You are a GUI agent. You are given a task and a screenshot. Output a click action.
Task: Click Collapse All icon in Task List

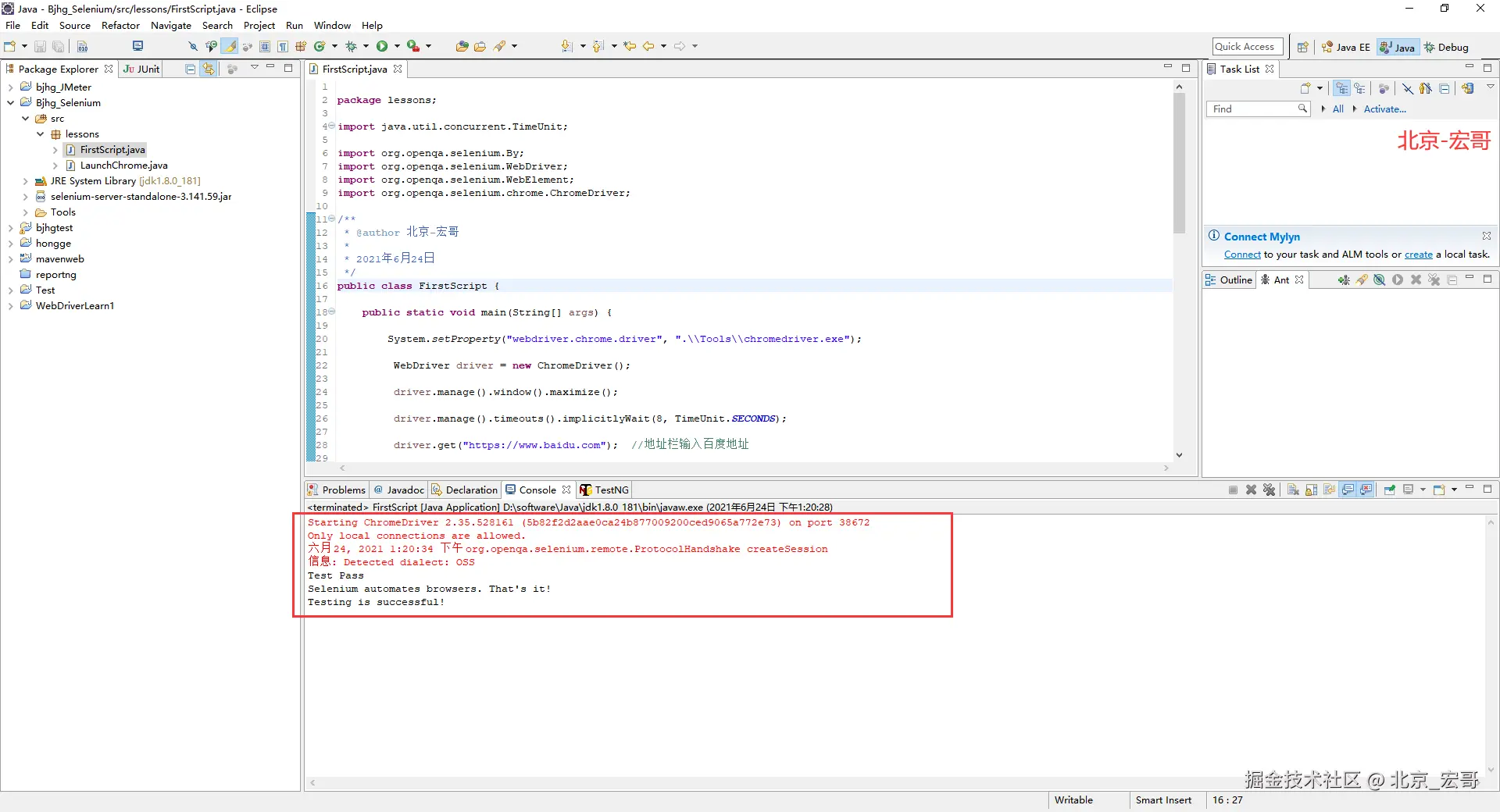click(x=1445, y=88)
